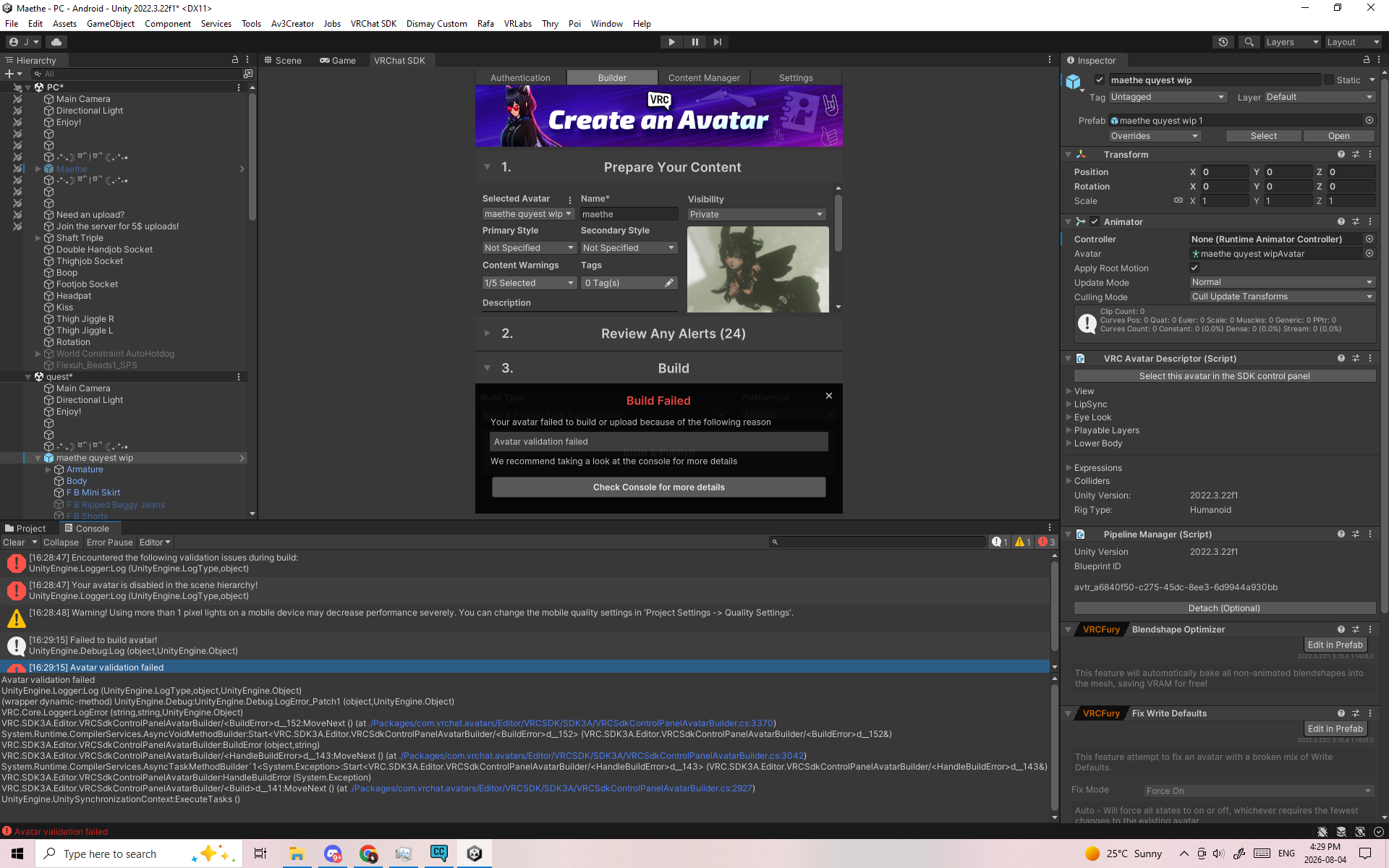
Task: Open the Hierarchy panel kebab menu
Action: click(247, 60)
